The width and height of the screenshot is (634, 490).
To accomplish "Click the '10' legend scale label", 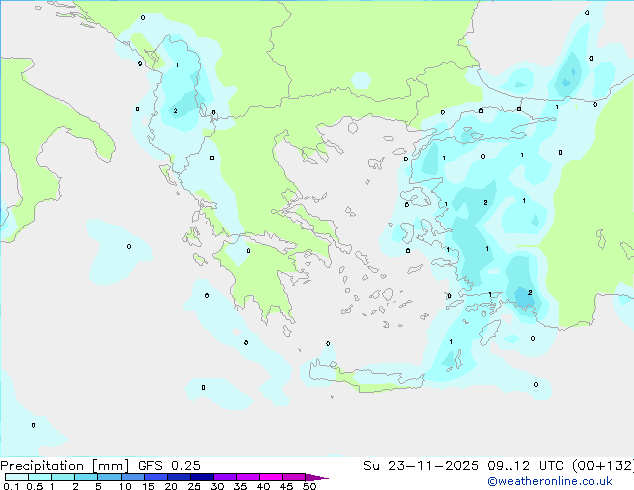I will point(125,486).
